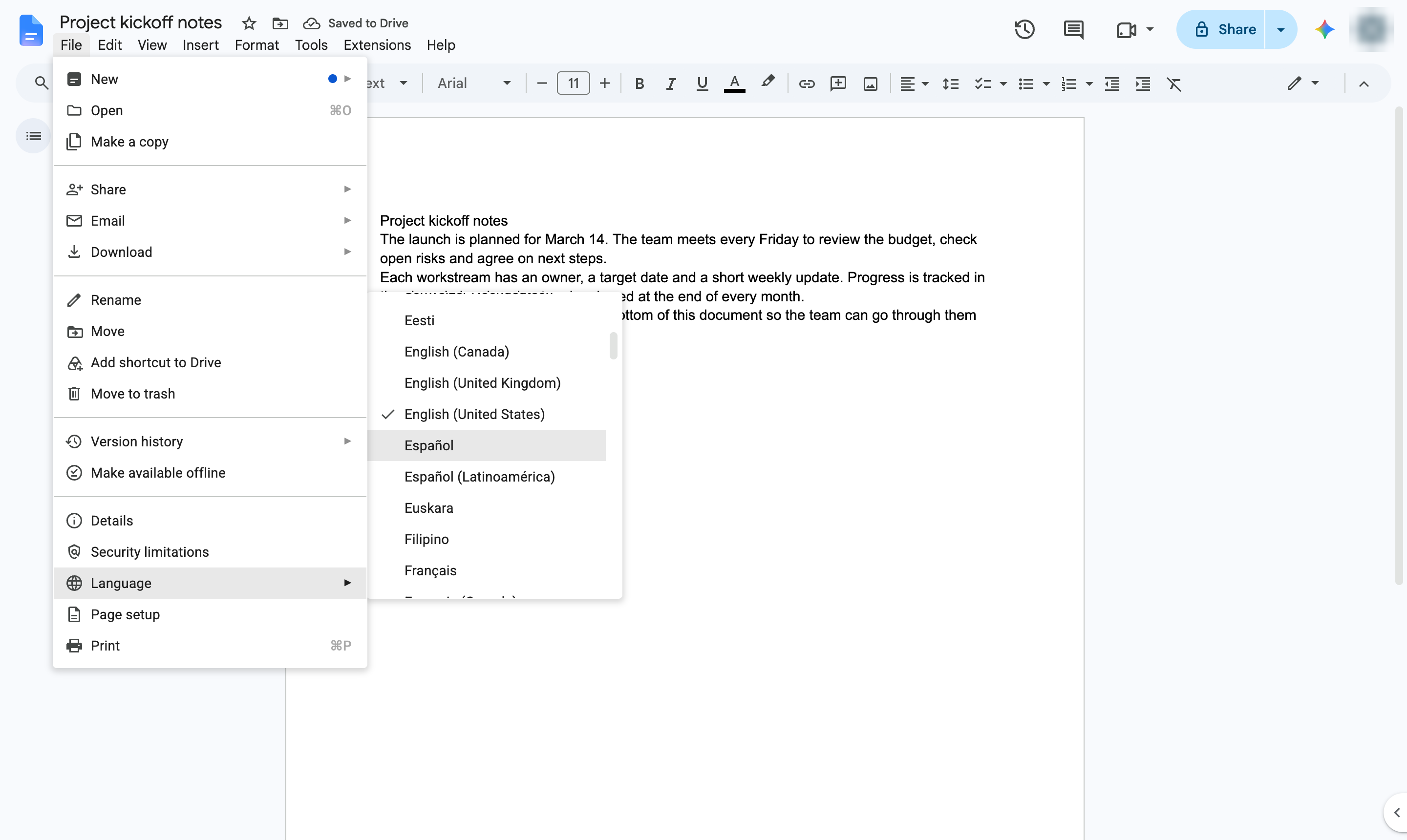Open the Download submenu
1407x840 pixels.
click(210, 252)
